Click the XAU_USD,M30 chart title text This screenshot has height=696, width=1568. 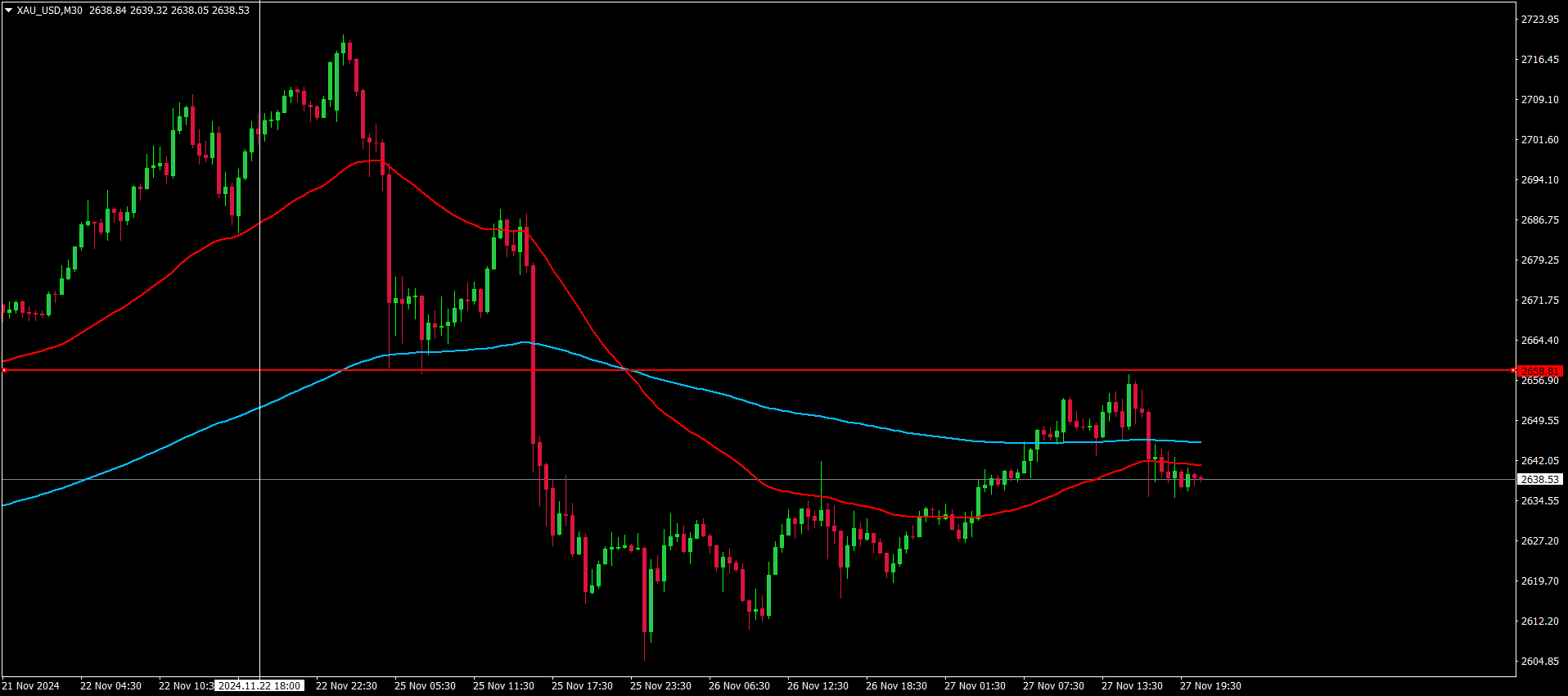tap(50, 11)
